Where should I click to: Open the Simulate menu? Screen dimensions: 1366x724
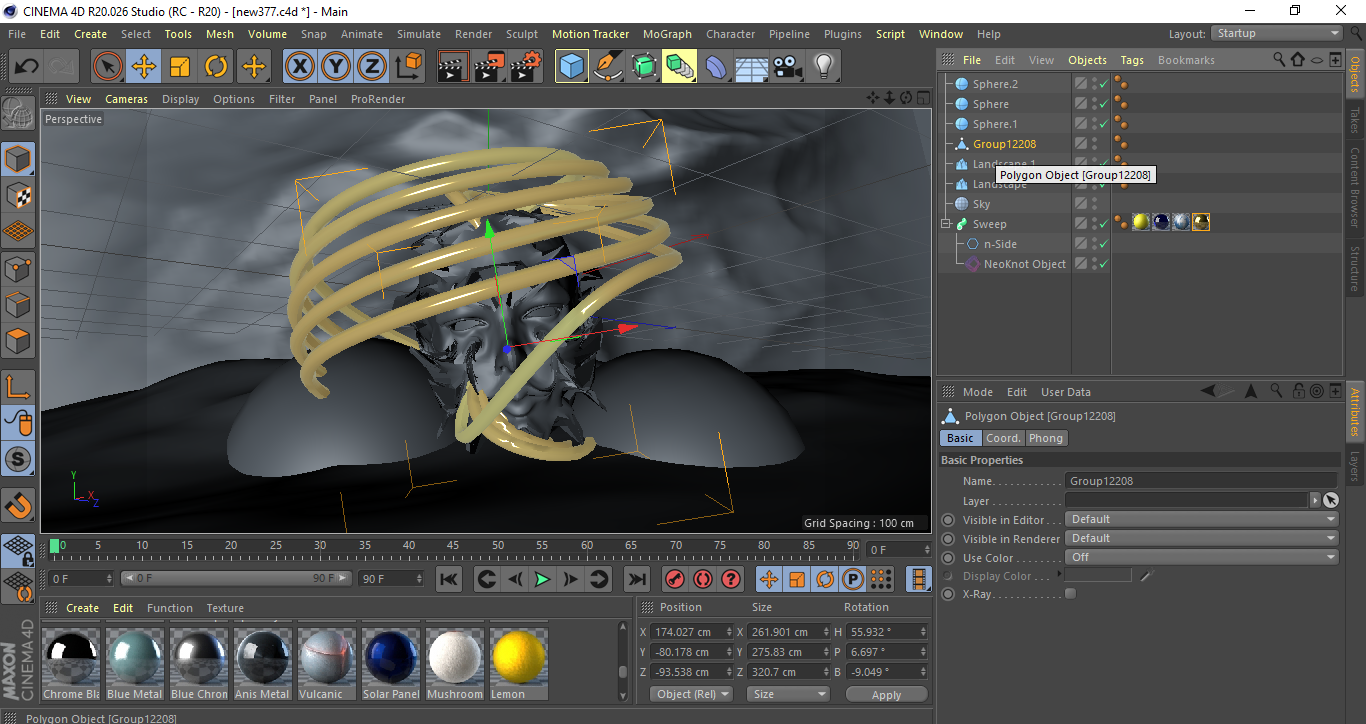coord(418,34)
